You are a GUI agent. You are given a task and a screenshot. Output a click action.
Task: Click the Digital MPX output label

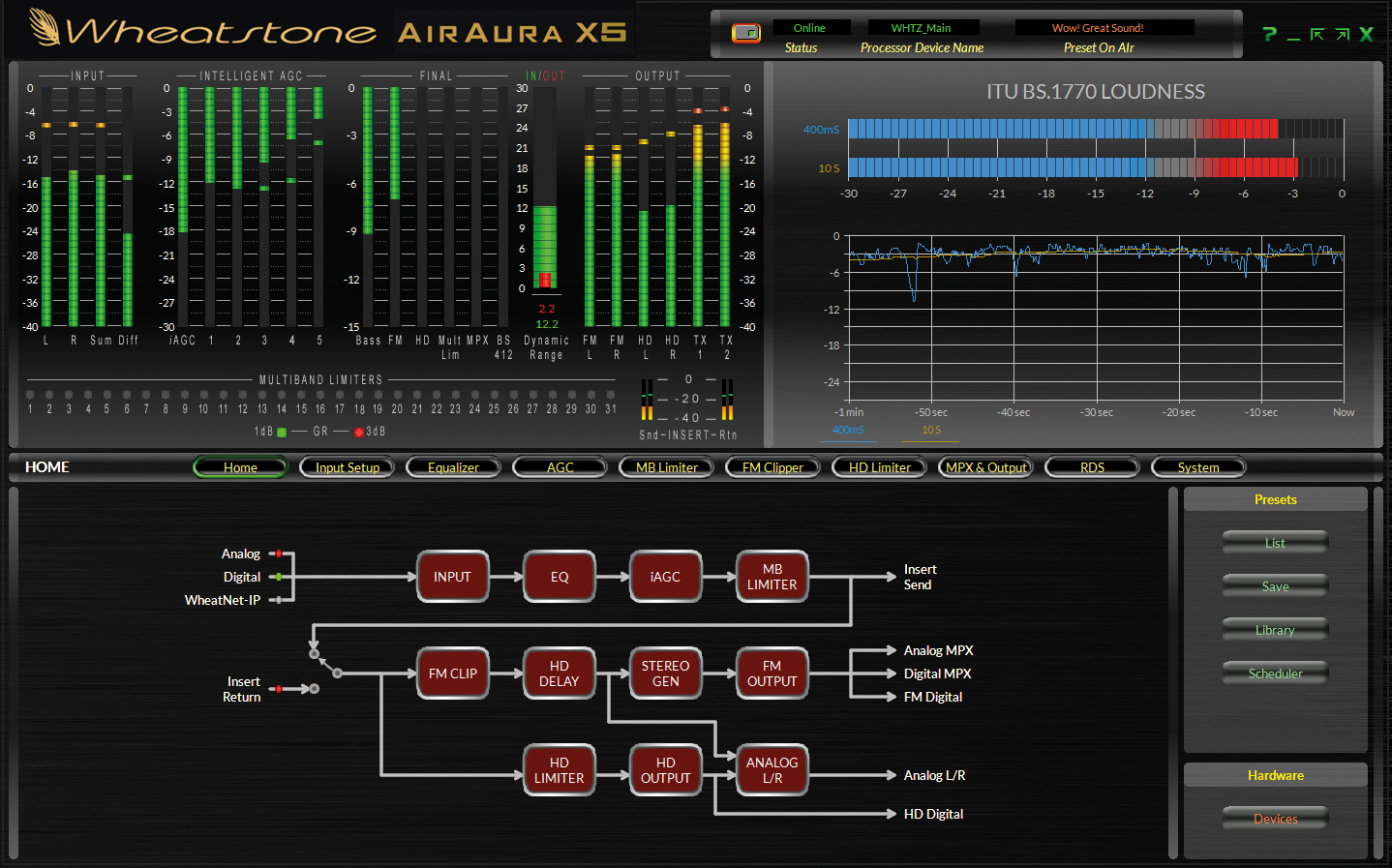937,673
